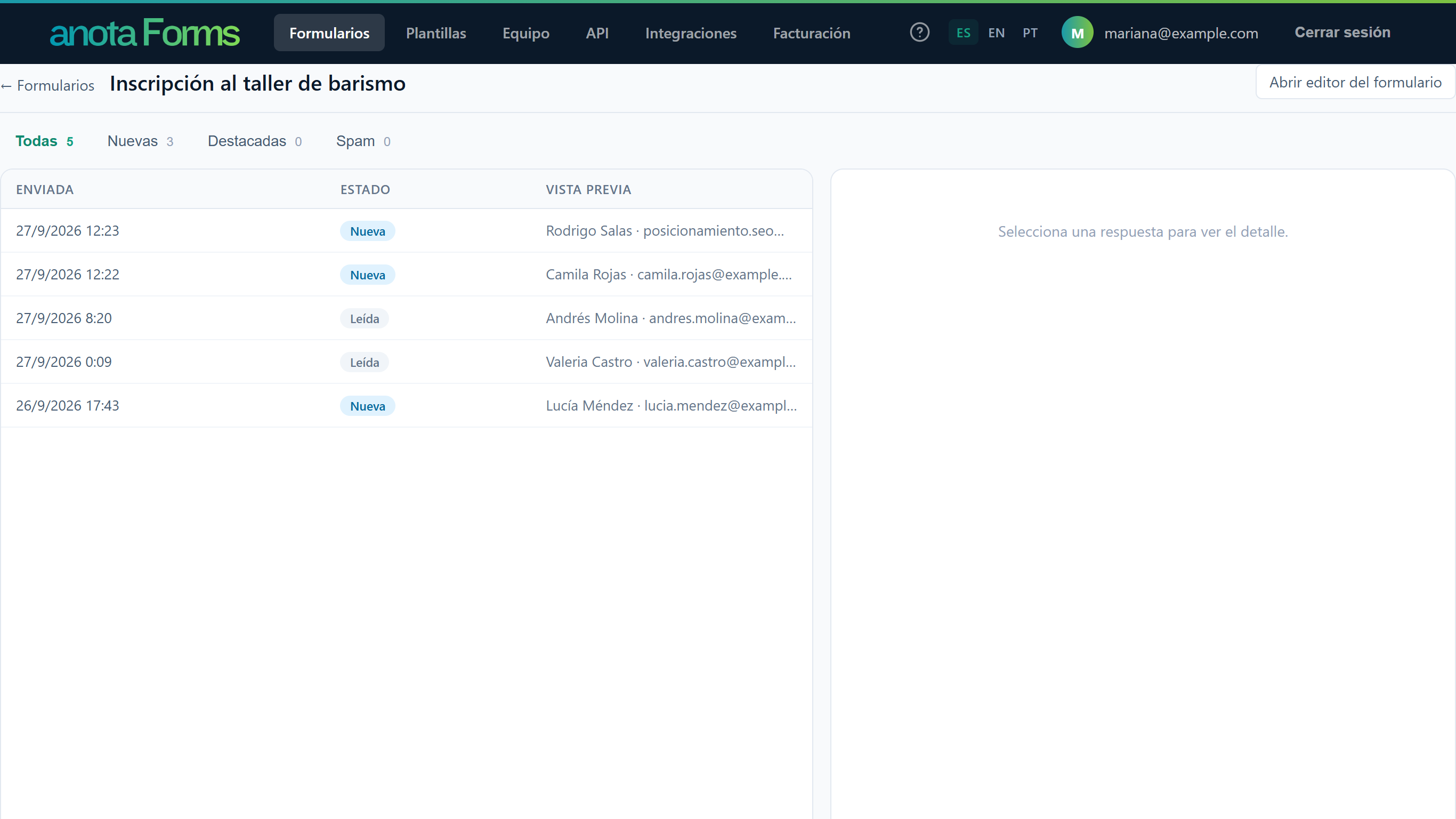Open the API menu item
The width and height of the screenshot is (1456, 819).
pos(597,33)
